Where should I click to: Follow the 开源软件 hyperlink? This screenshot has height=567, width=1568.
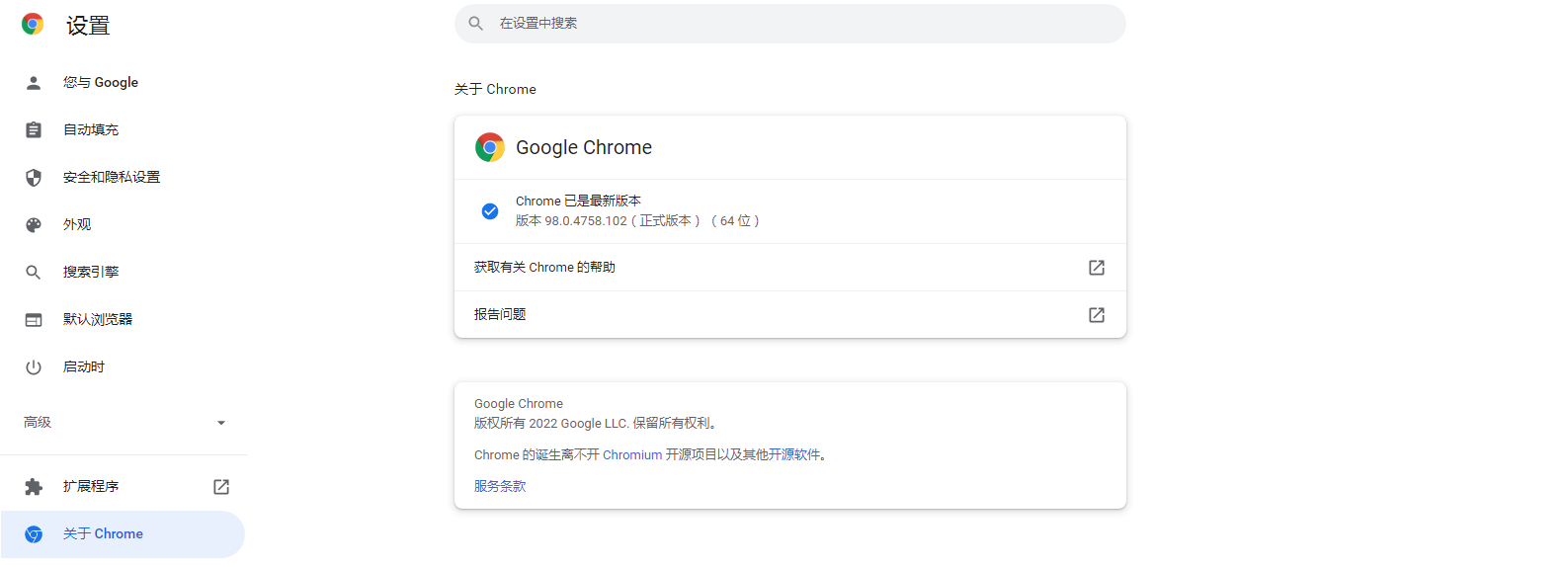coord(794,455)
